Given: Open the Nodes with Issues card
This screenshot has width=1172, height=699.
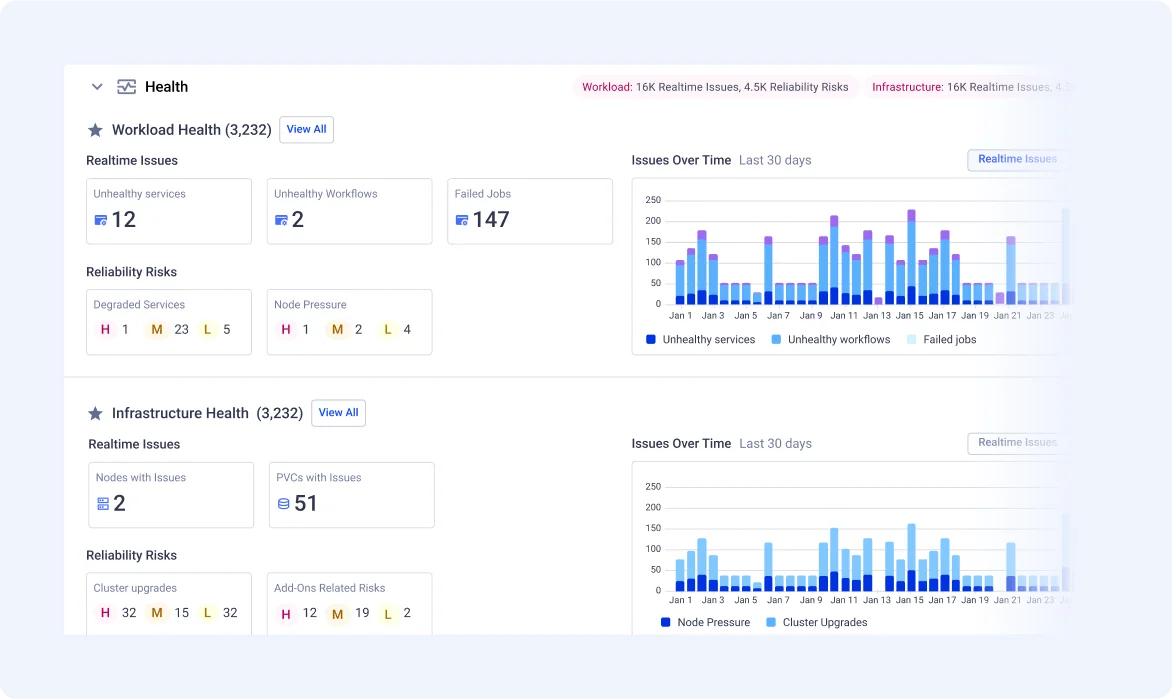Looking at the screenshot, I should click(x=171, y=495).
